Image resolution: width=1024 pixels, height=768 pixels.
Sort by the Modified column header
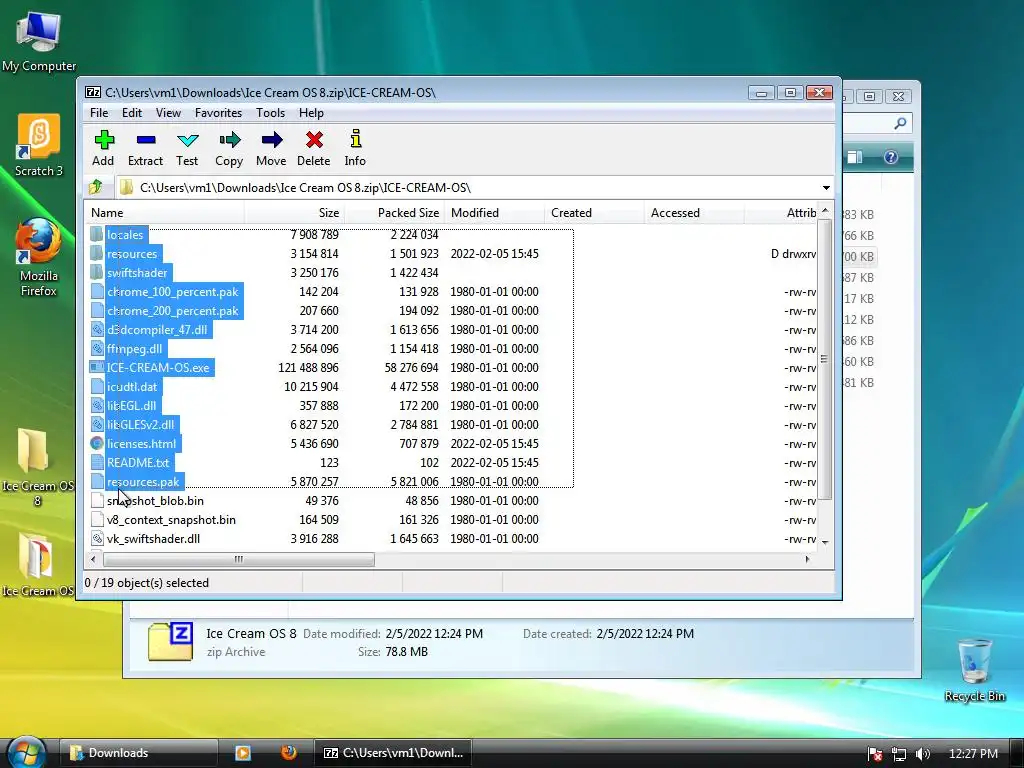pyautogui.click(x=494, y=213)
